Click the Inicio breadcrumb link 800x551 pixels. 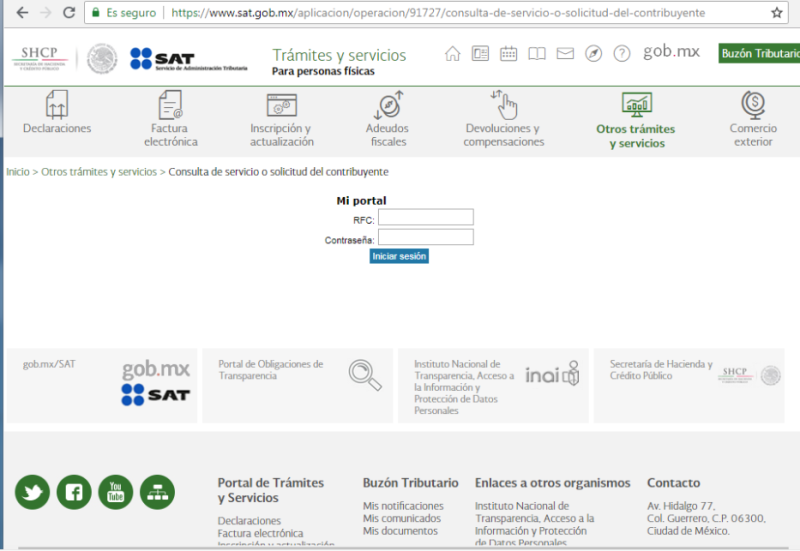pos(18,172)
